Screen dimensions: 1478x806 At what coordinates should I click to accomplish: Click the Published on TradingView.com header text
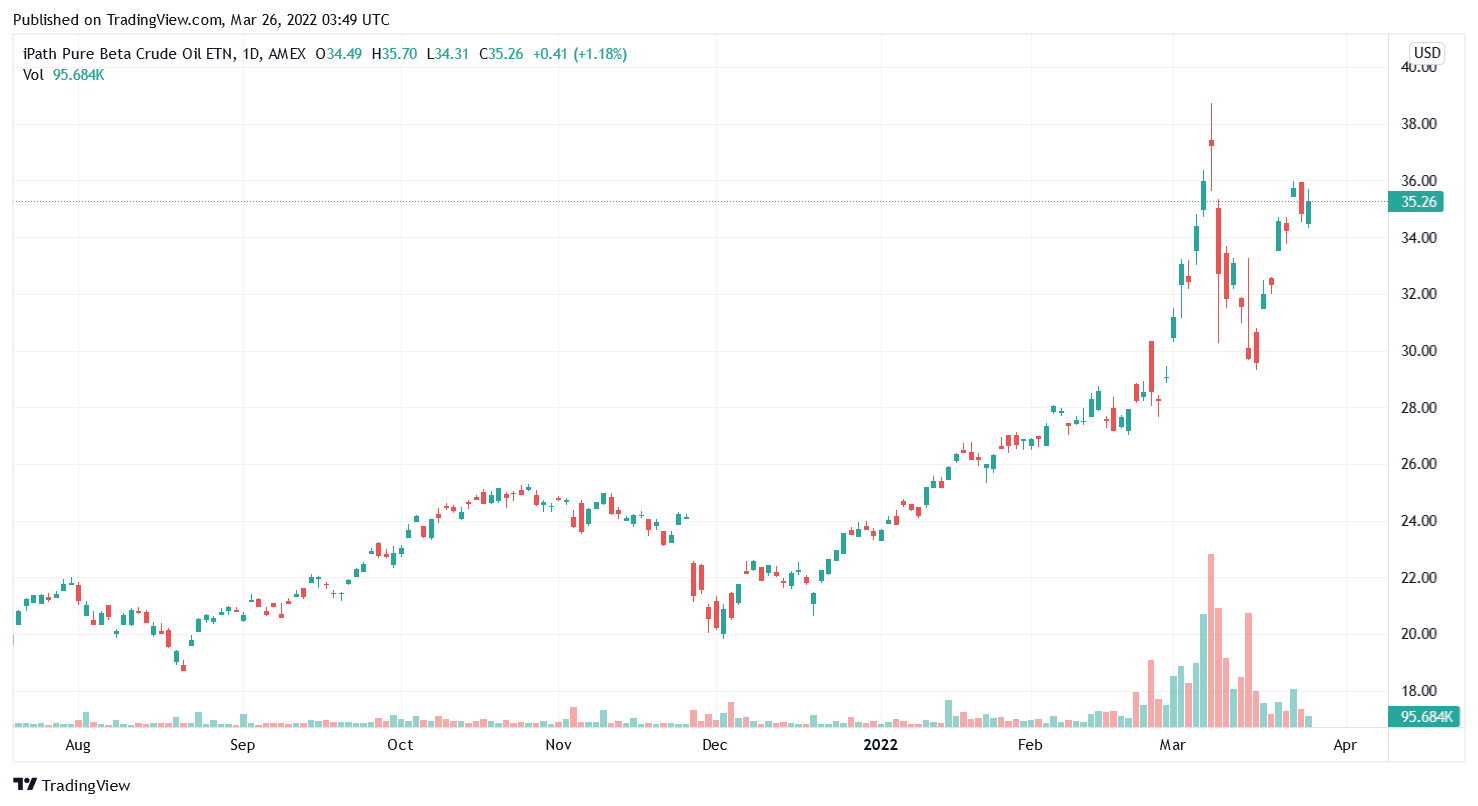[201, 20]
